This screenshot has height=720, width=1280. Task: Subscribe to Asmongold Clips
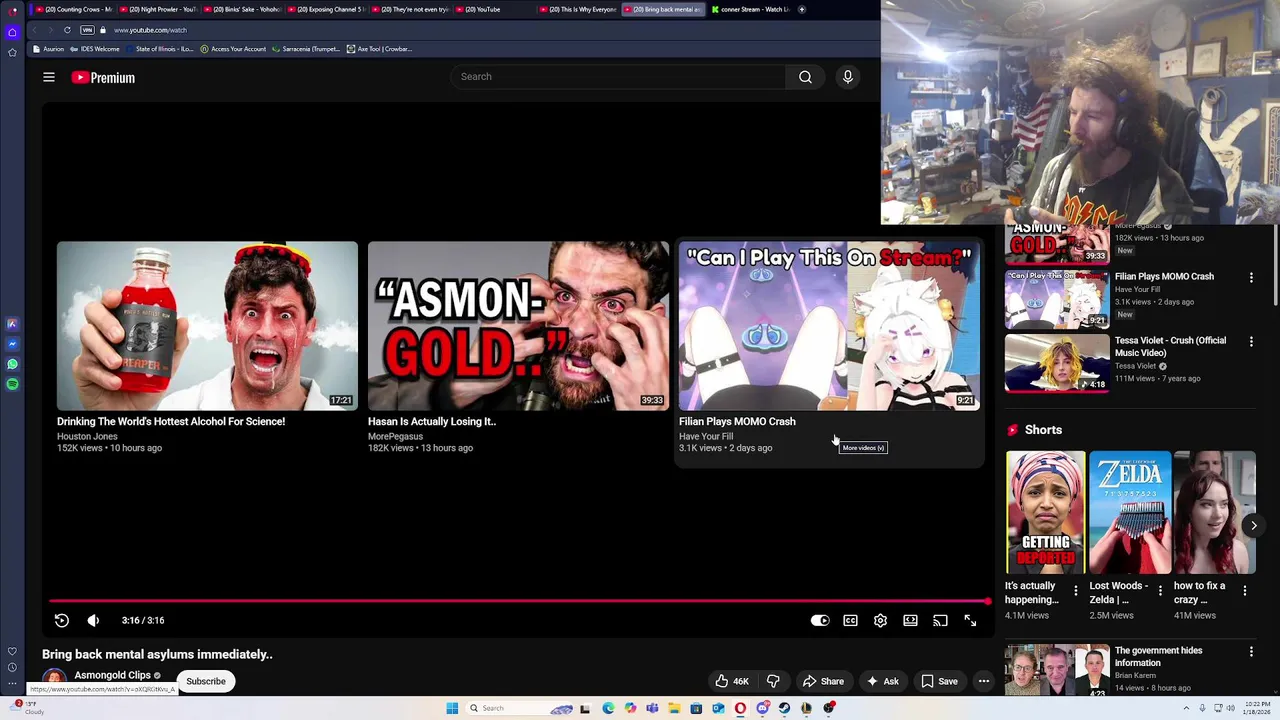point(206,681)
